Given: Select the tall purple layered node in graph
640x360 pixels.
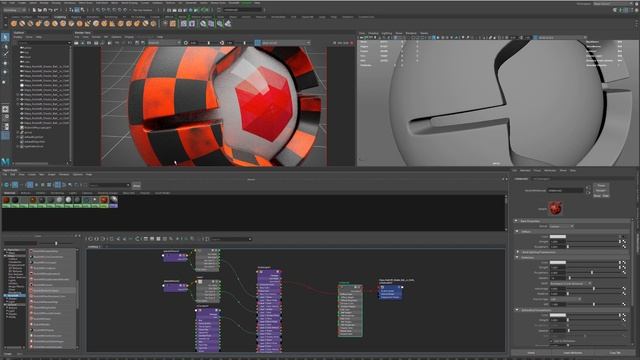Looking at the screenshot, I should (269, 311).
